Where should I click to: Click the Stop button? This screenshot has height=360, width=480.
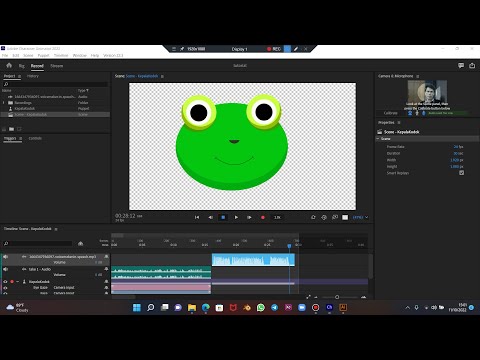click(223, 217)
